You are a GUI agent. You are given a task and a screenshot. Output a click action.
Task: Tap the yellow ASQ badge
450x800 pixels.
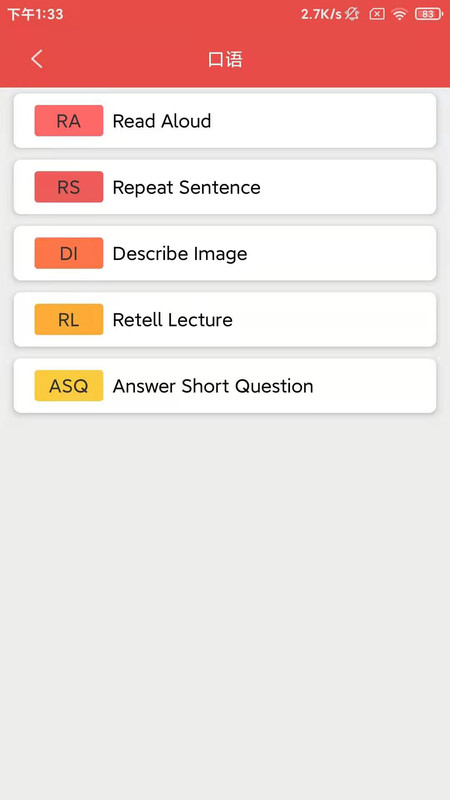click(69, 386)
